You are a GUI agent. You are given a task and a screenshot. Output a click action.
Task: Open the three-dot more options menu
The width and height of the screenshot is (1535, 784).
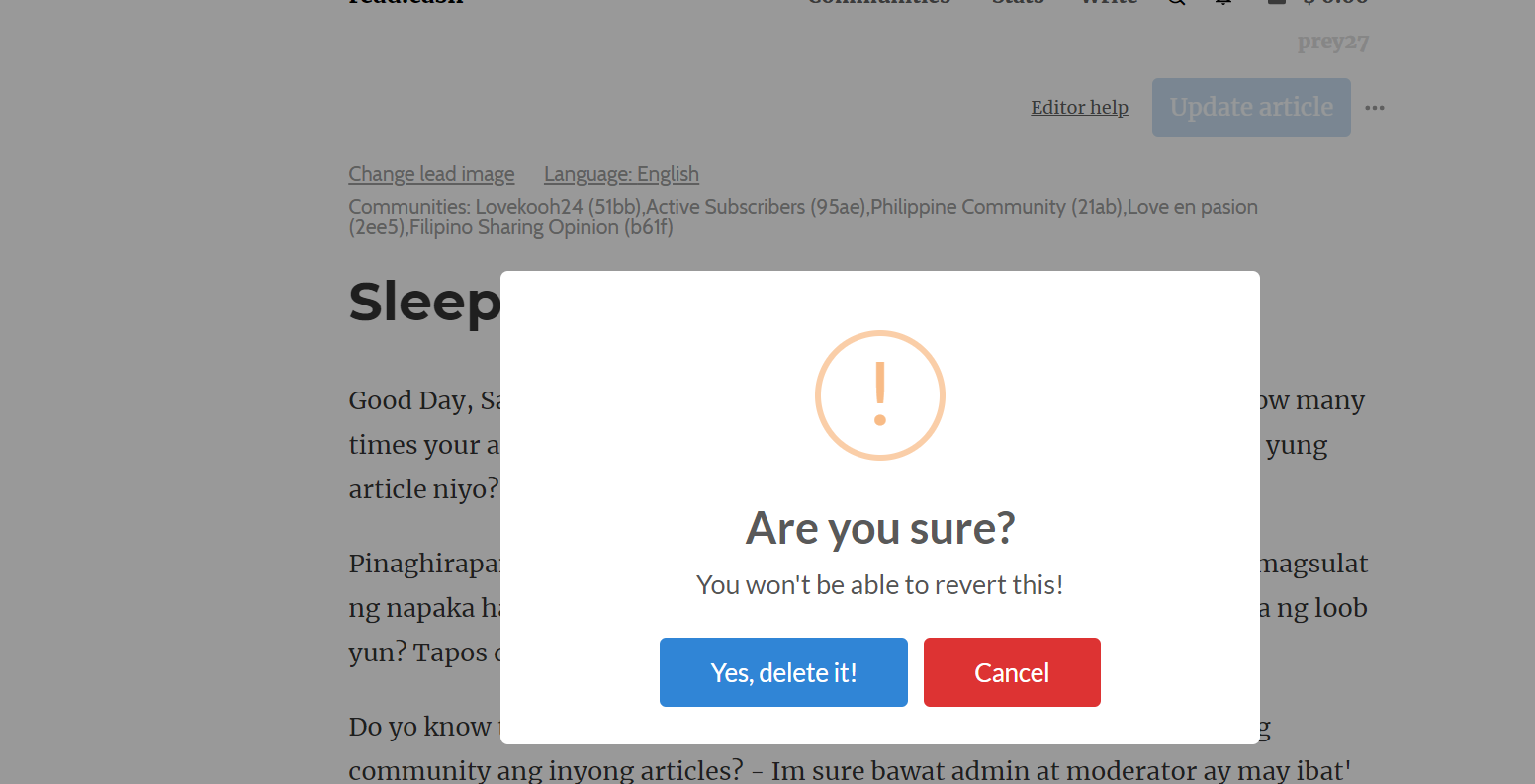1375,108
